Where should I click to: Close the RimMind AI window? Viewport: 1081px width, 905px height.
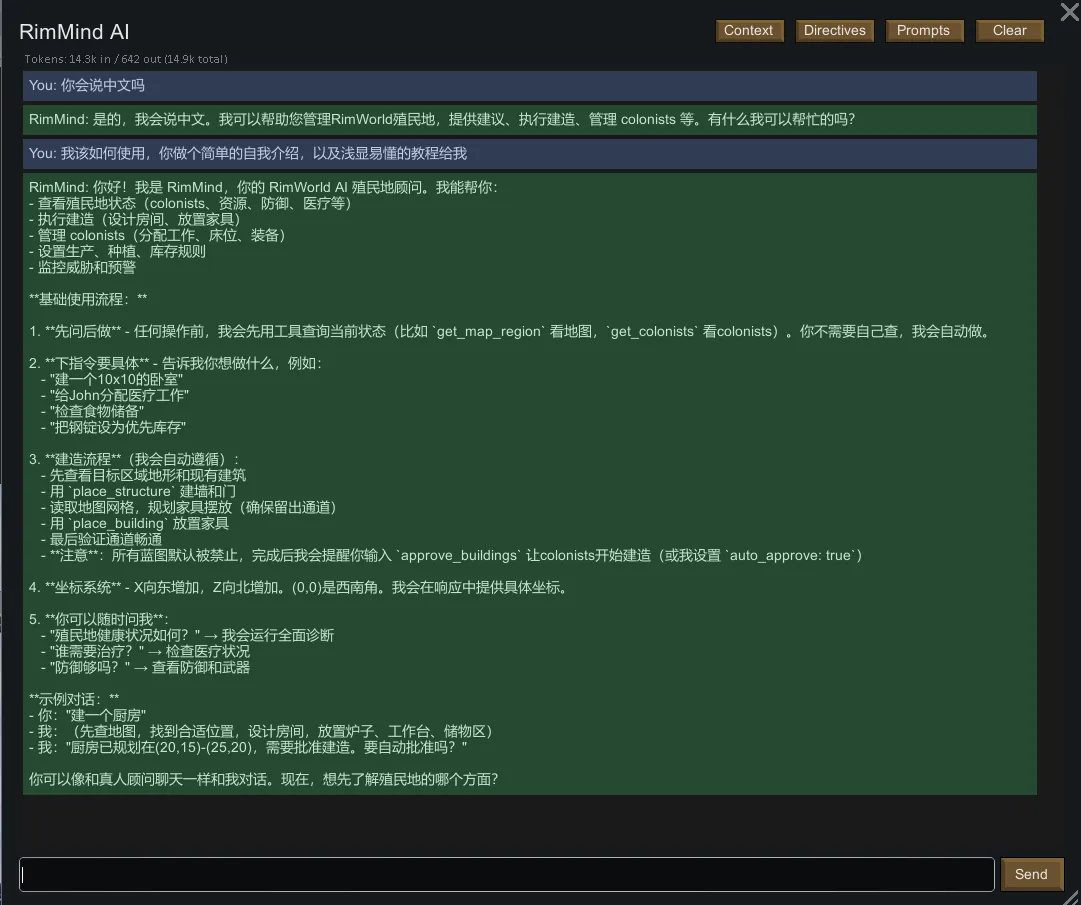pos(1068,11)
